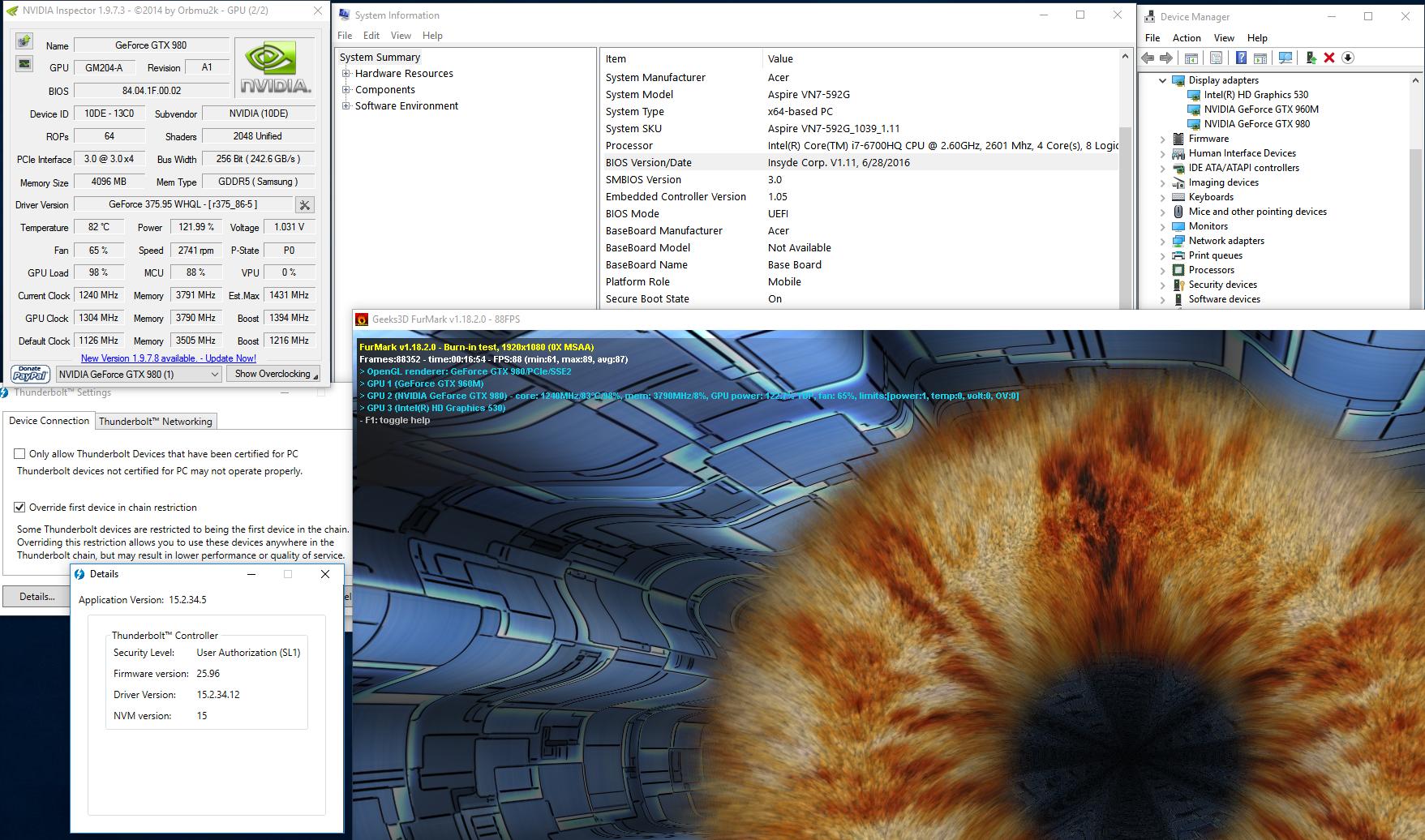Open Help menu in System Information
Viewport: 1425px width, 840px height.
click(x=432, y=36)
